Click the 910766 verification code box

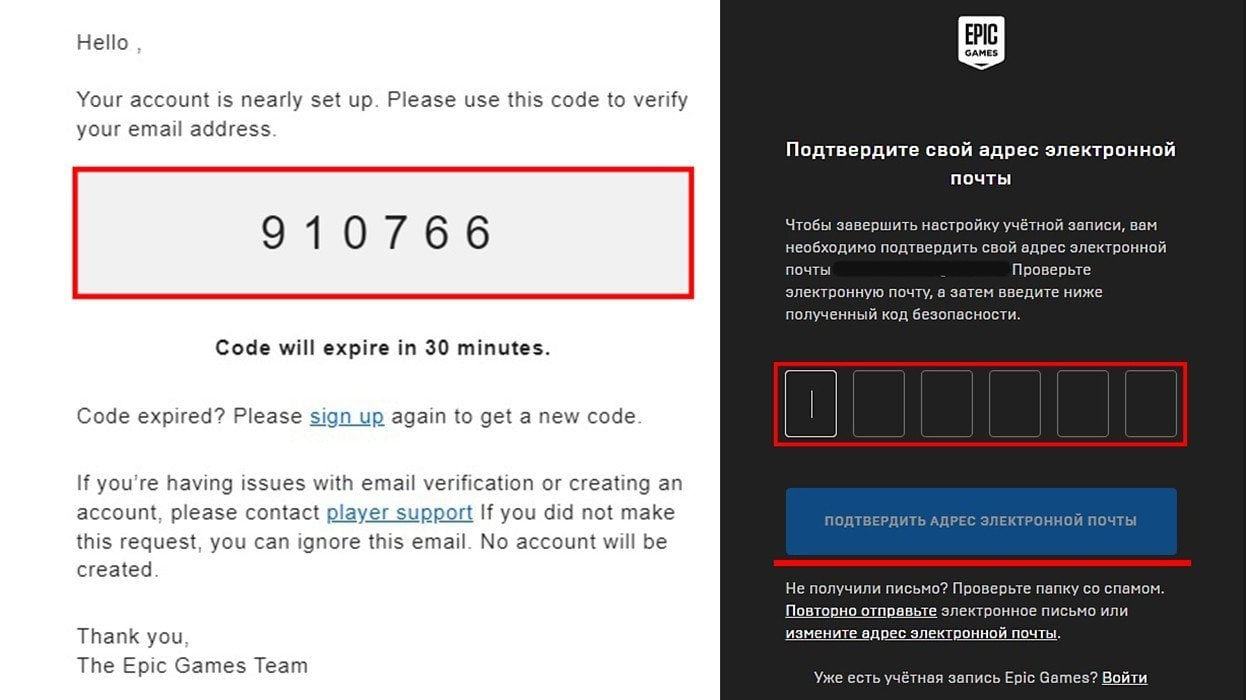coord(383,233)
